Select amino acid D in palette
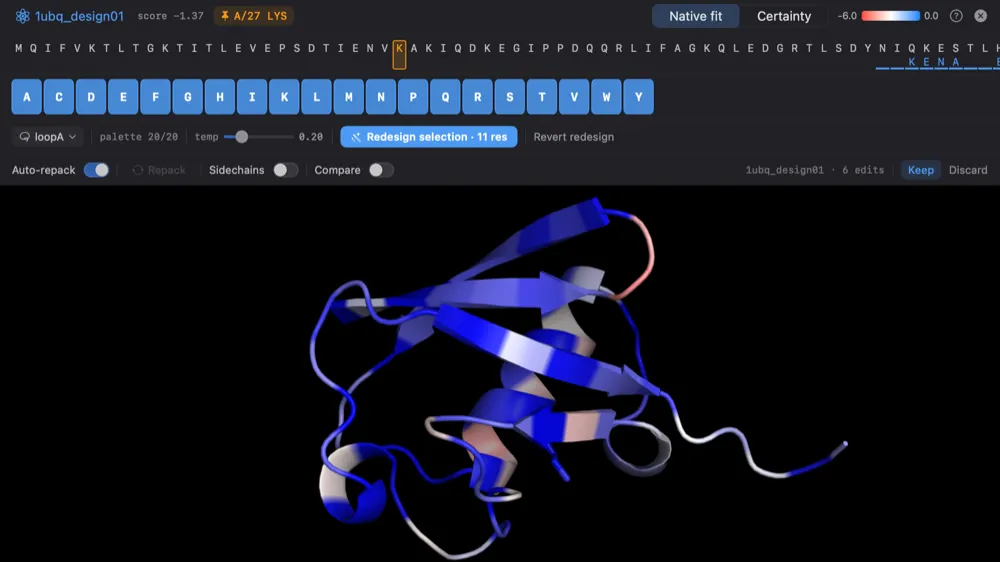This screenshot has width=1000, height=562. pos(91,97)
